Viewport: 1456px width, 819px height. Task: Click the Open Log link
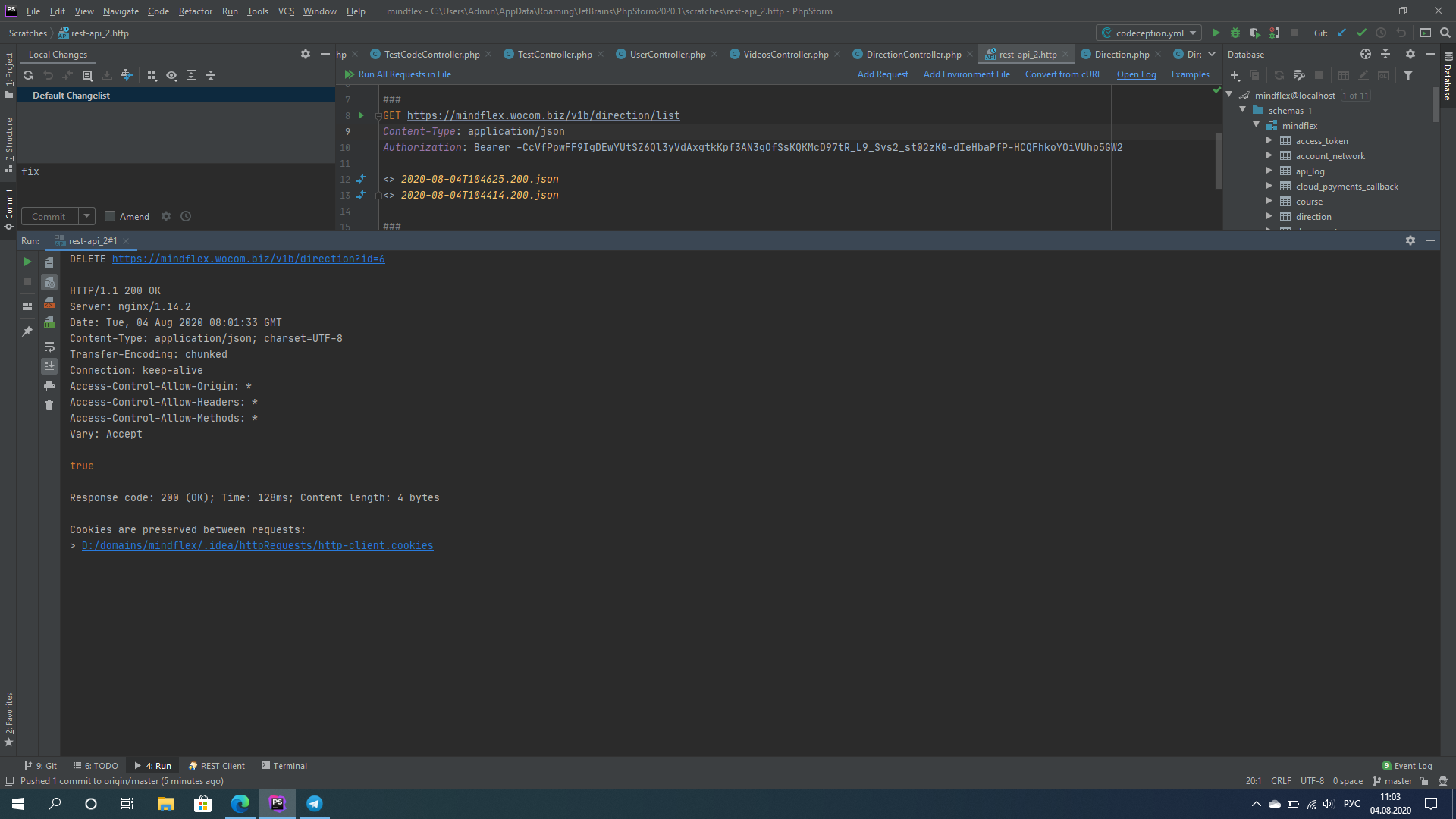[1136, 74]
